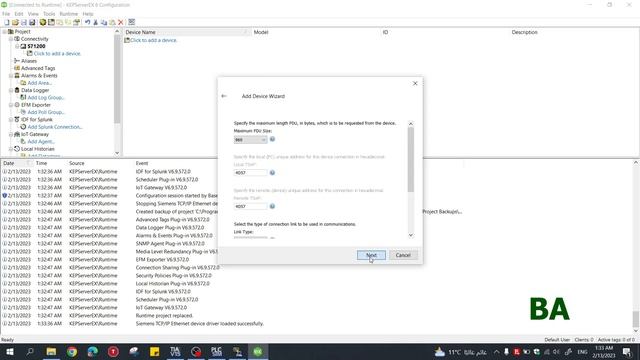
Task: Collapse the S71200 channel node
Action: (x=18, y=46)
